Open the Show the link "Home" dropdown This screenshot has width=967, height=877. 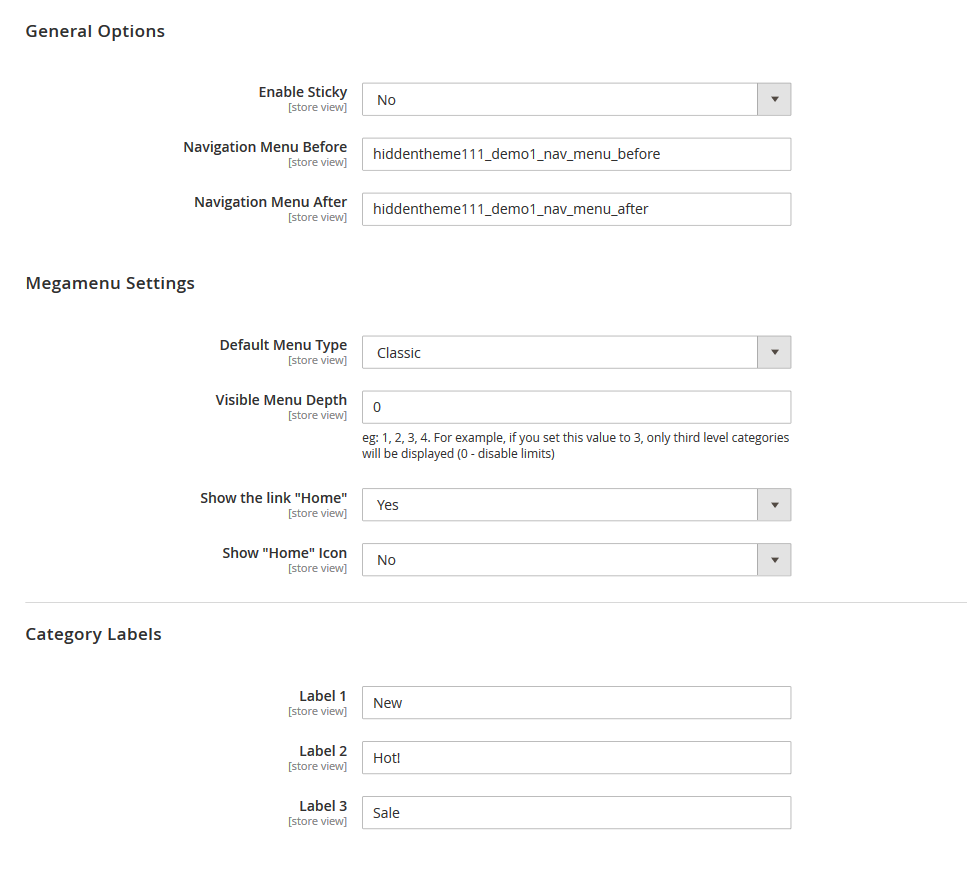tap(774, 505)
